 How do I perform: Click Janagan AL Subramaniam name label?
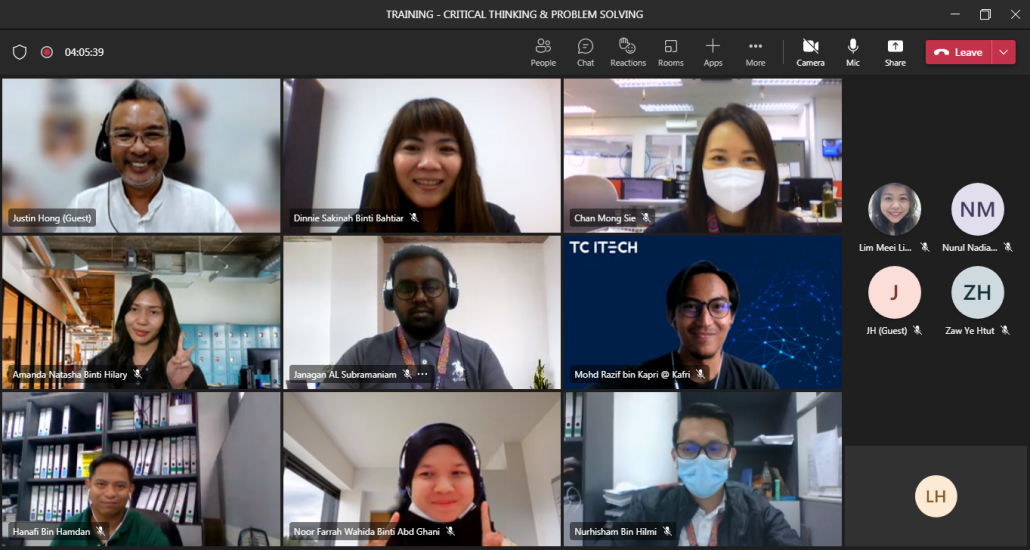[x=346, y=375]
